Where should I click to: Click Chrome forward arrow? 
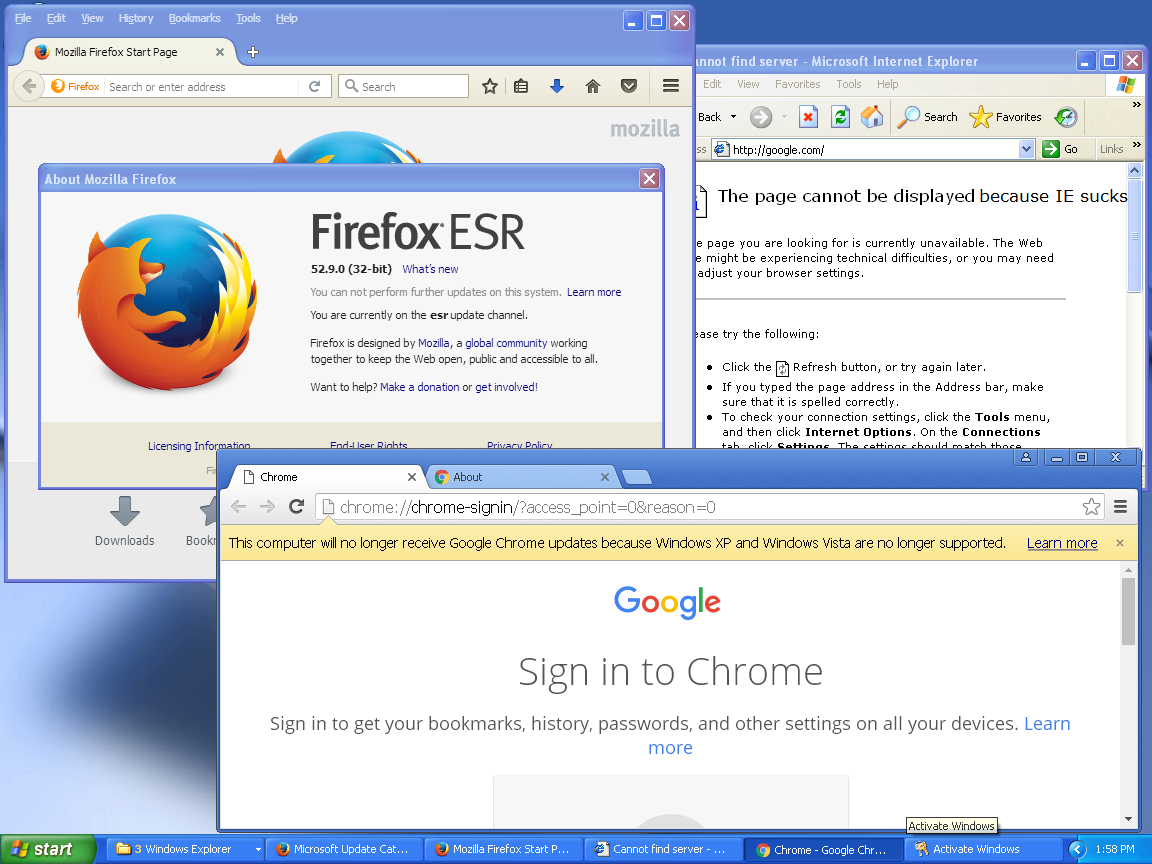pos(267,506)
